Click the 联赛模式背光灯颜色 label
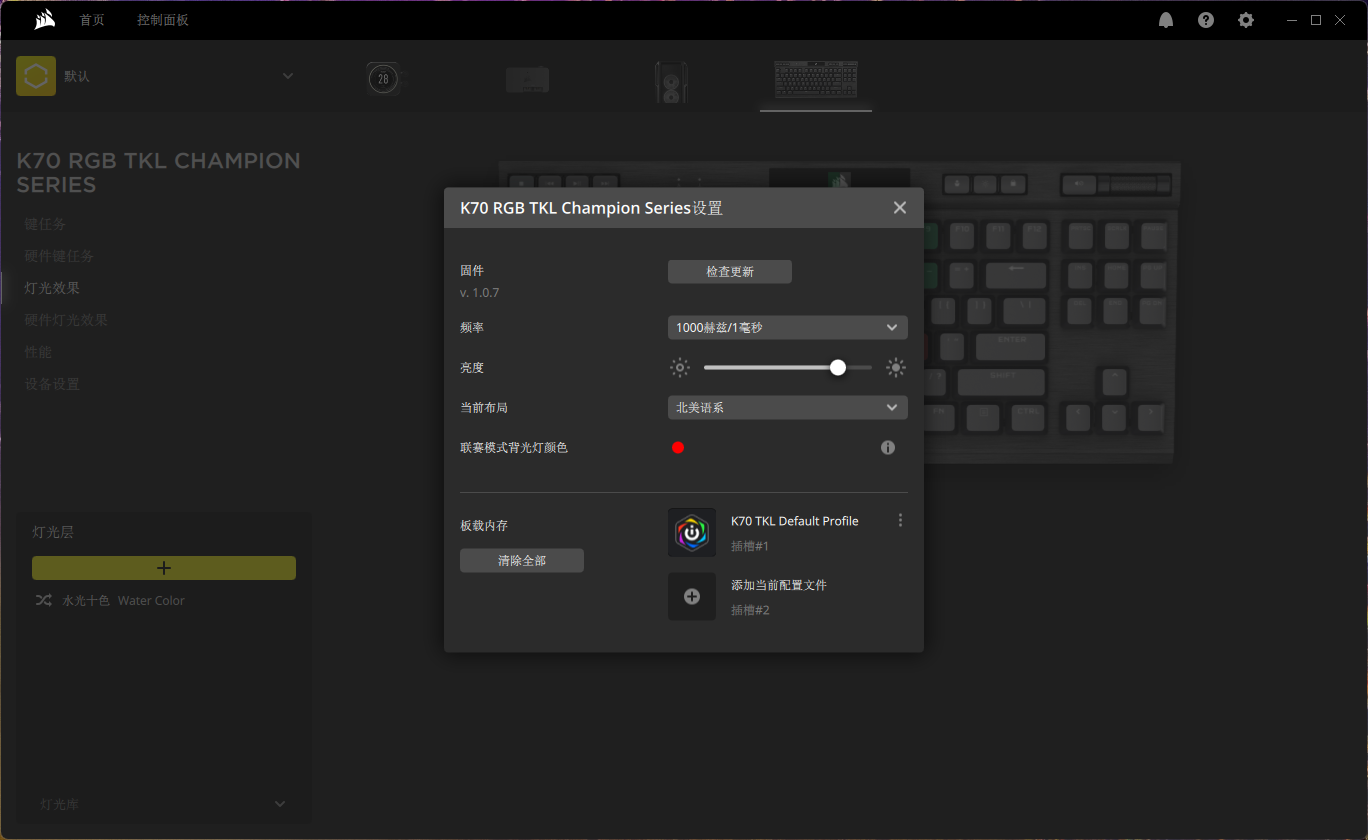This screenshot has height=840, width=1368. tap(514, 448)
